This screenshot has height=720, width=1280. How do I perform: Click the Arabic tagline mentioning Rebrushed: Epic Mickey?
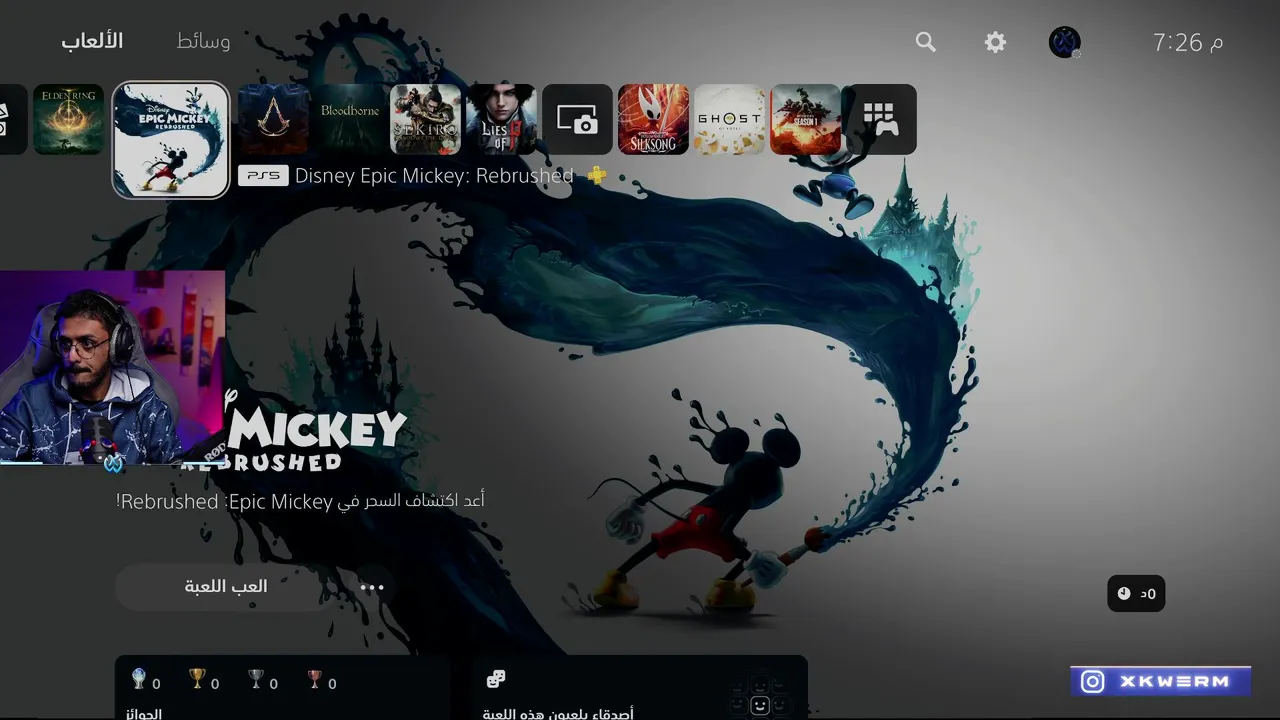coord(300,501)
